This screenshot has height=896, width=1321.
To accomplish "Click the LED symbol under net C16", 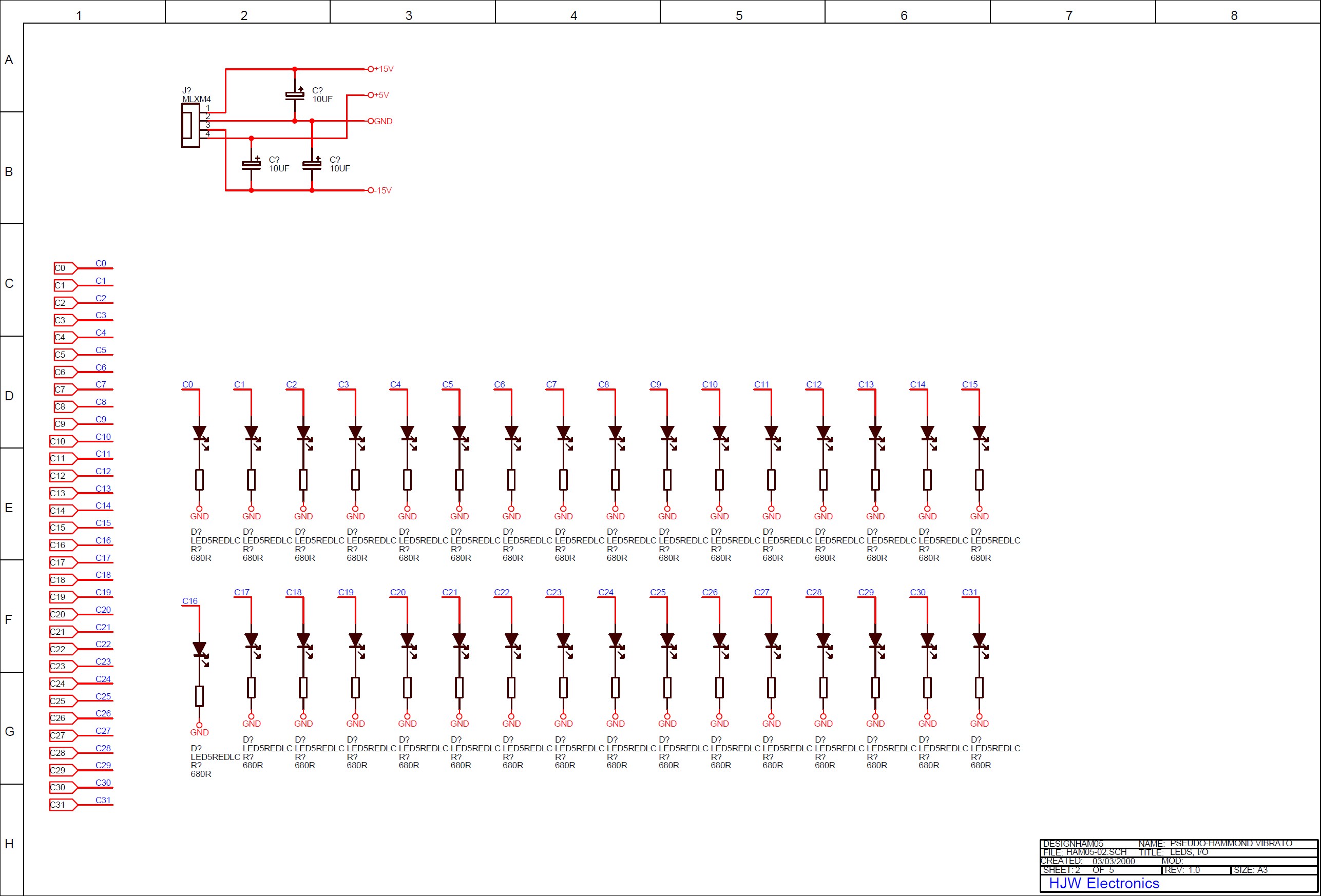I will click(x=200, y=650).
